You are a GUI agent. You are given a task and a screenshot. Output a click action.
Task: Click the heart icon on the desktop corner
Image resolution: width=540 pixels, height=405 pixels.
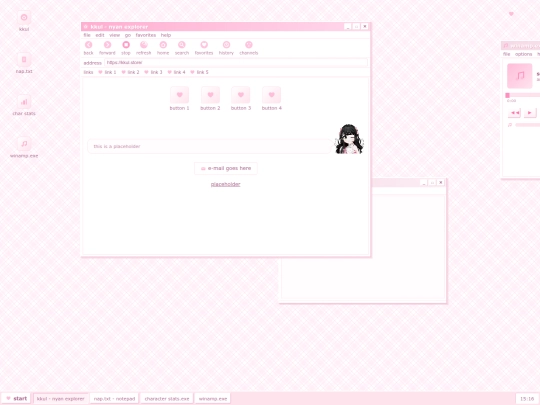pyautogui.click(x=511, y=14)
